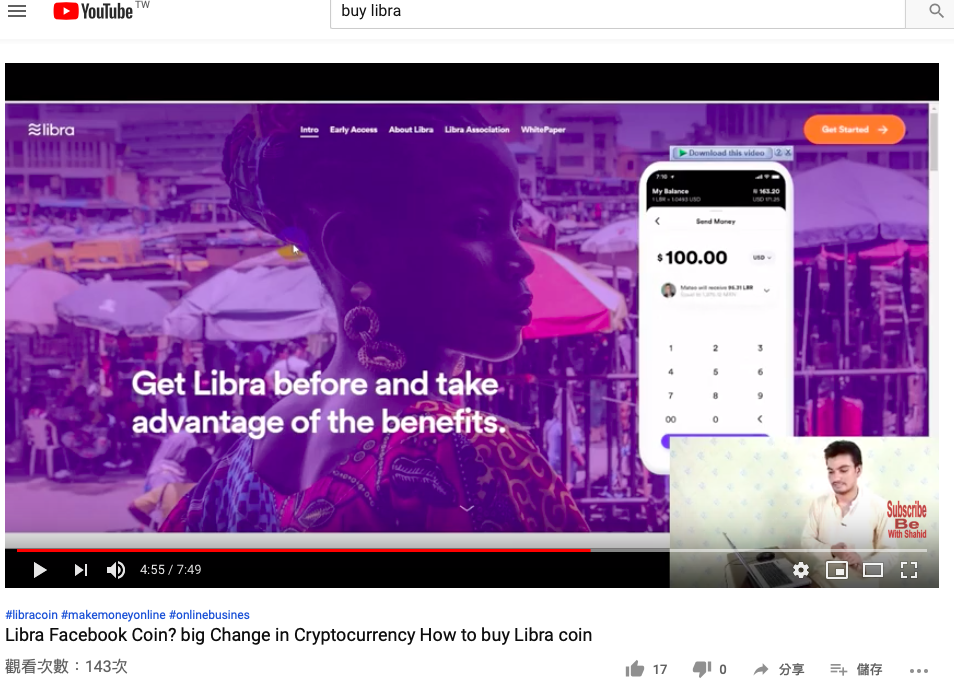This screenshot has height=679, width=954.
Task: Save video to a playlist
Action: tap(856, 670)
